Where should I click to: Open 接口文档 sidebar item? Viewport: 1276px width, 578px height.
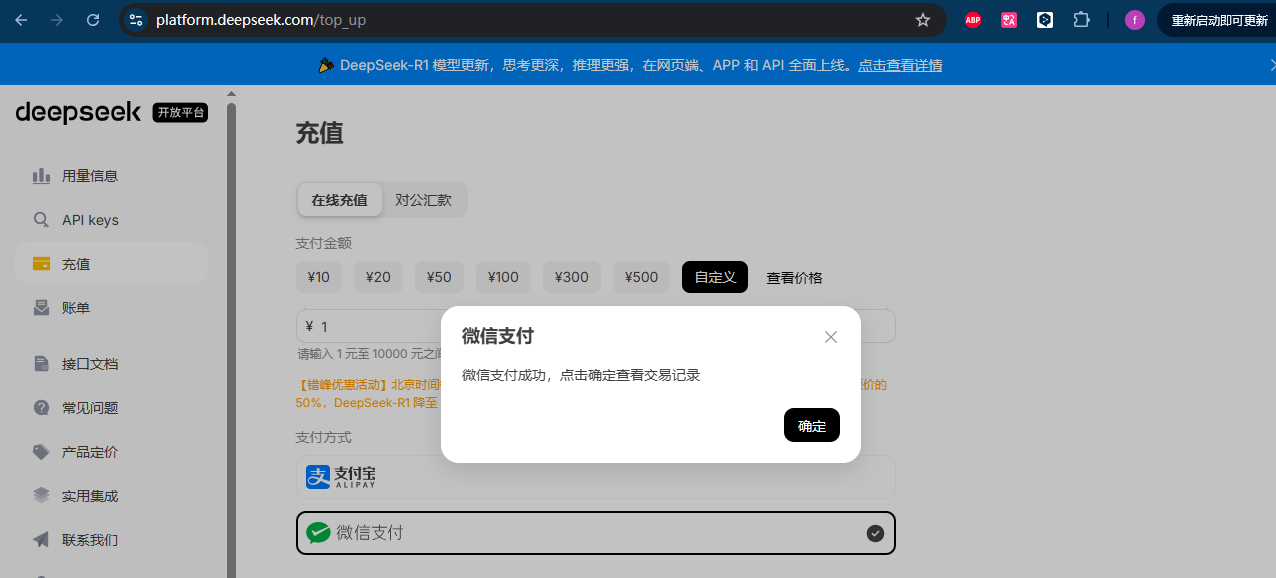111,364
